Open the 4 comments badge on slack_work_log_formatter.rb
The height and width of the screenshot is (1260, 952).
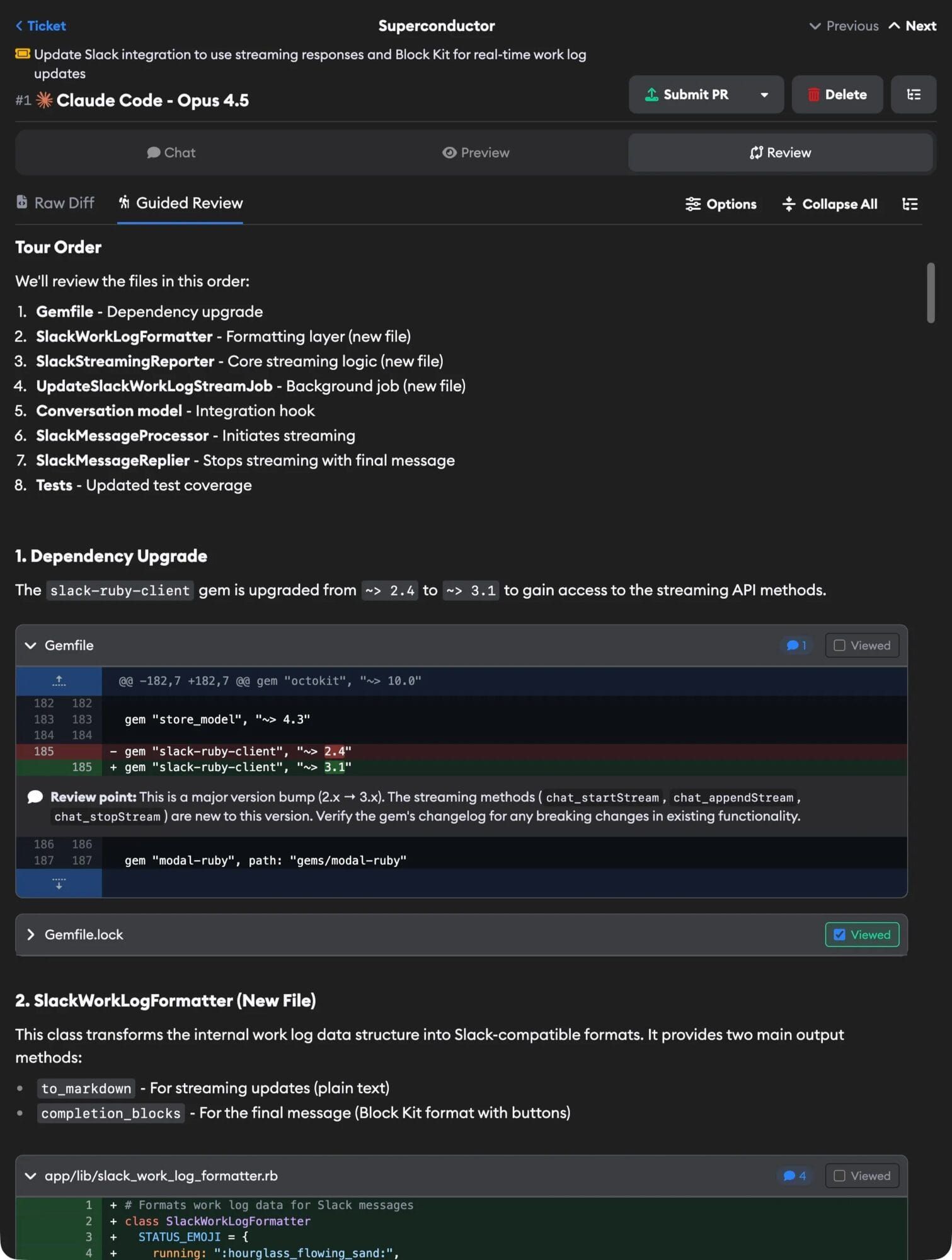pyautogui.click(x=794, y=1176)
